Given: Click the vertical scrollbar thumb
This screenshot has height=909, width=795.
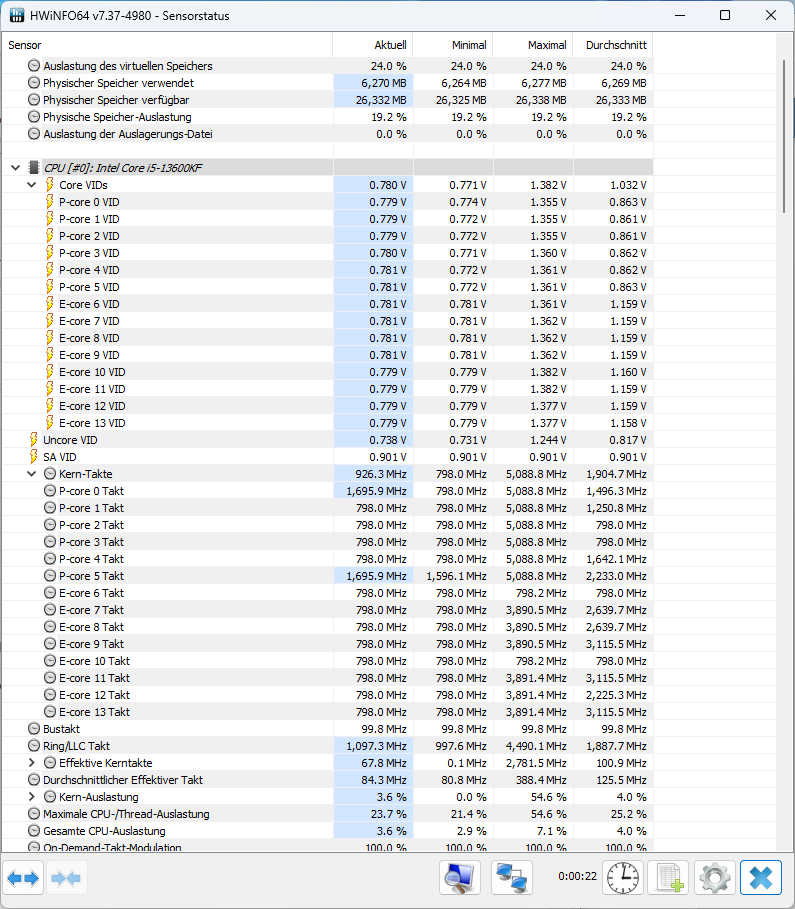Looking at the screenshot, I should 785,136.
